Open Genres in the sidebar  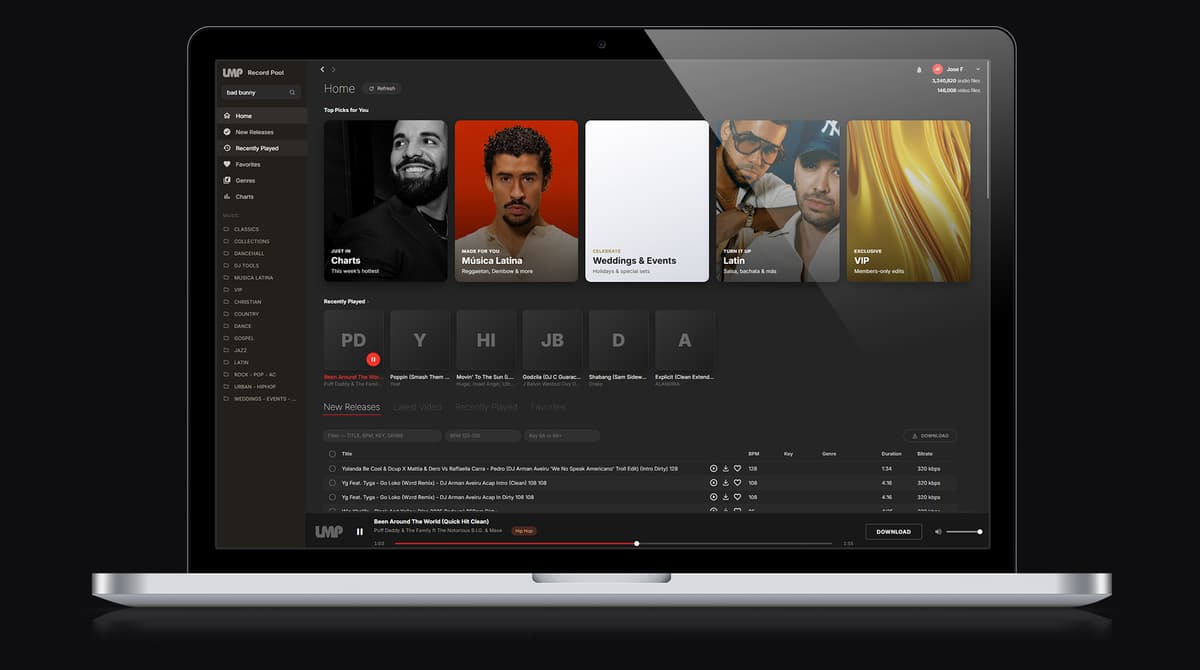[x=261, y=180]
